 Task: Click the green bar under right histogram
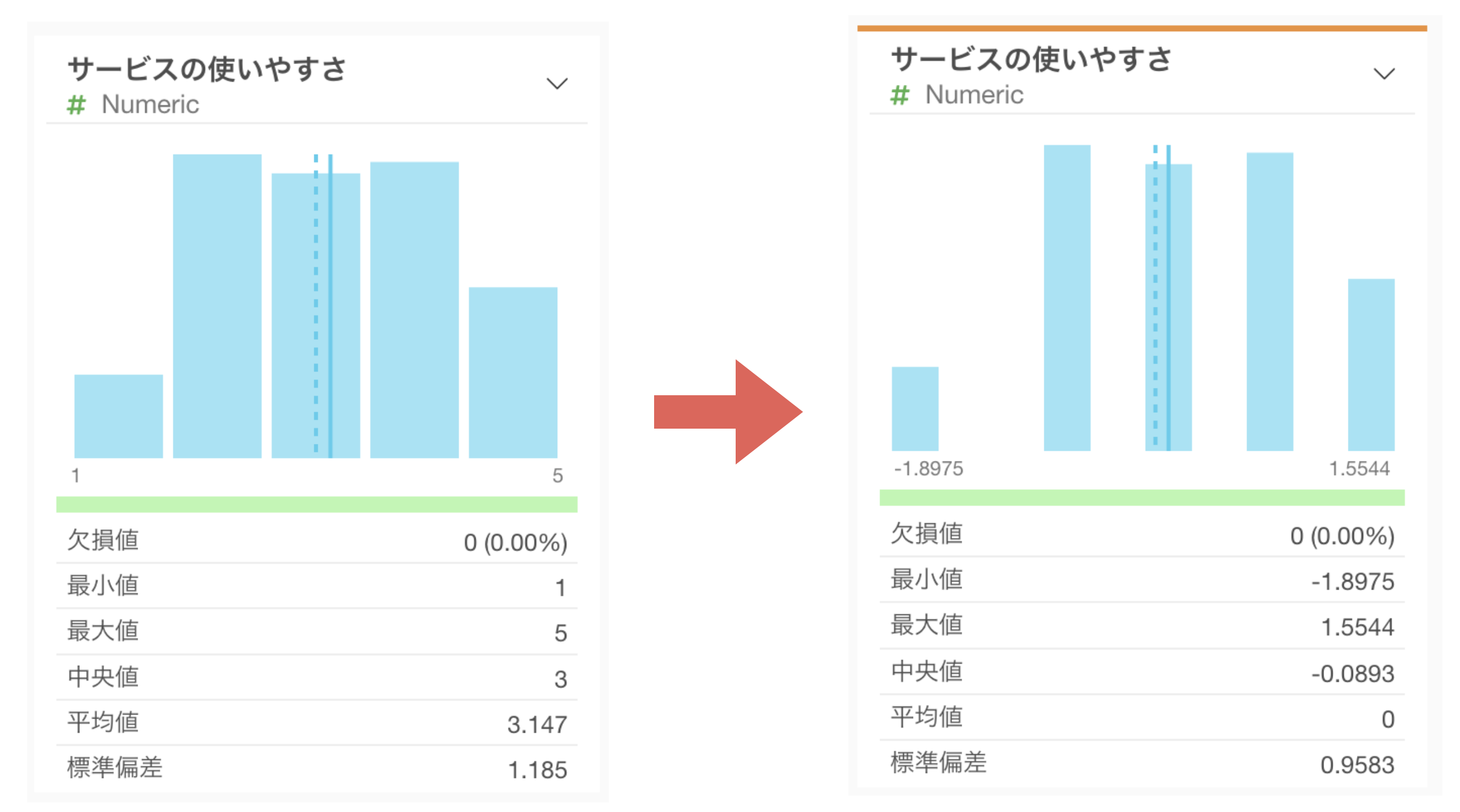pos(1142,498)
